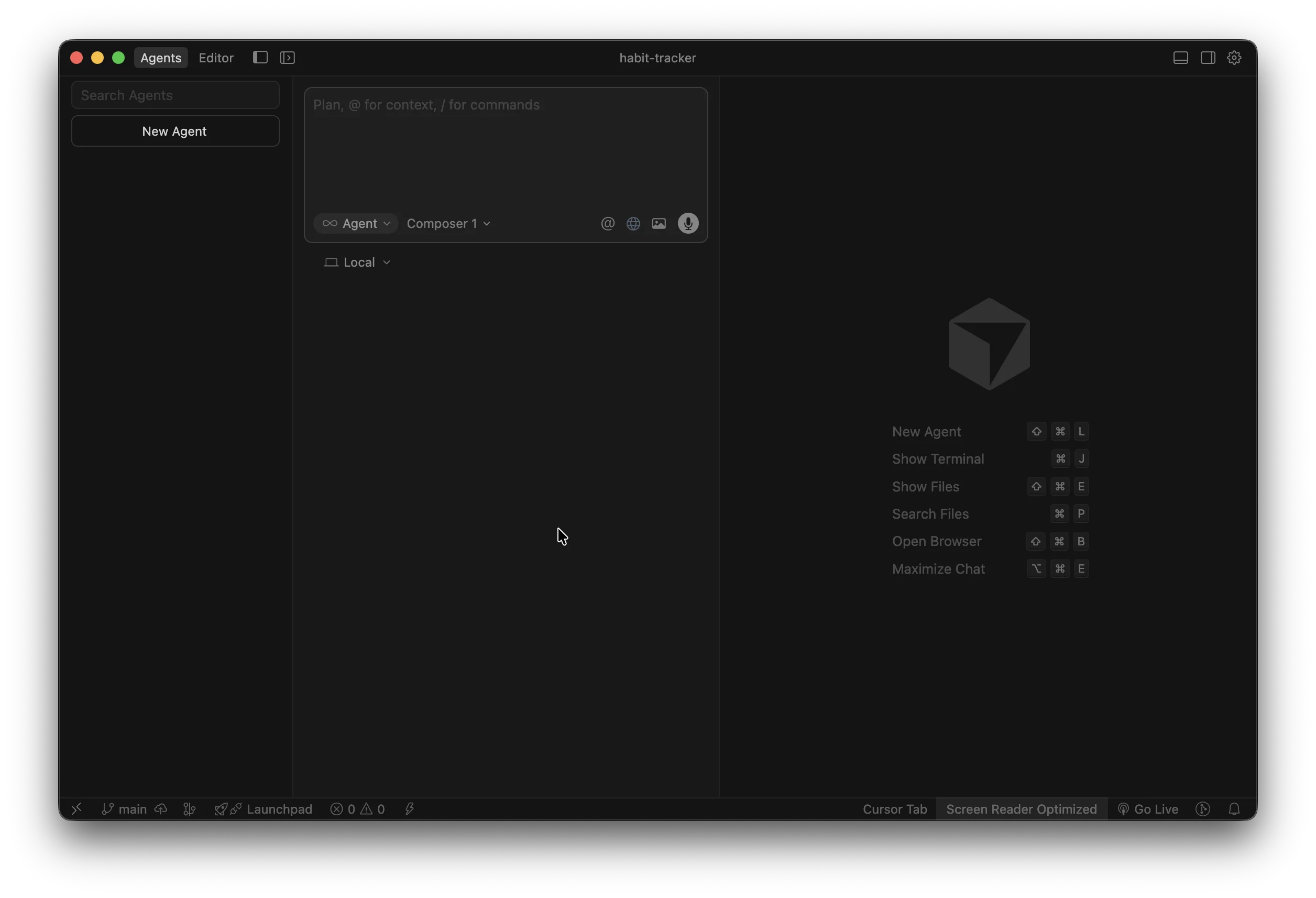Open the Composer 1 model dropdown

tap(448, 224)
